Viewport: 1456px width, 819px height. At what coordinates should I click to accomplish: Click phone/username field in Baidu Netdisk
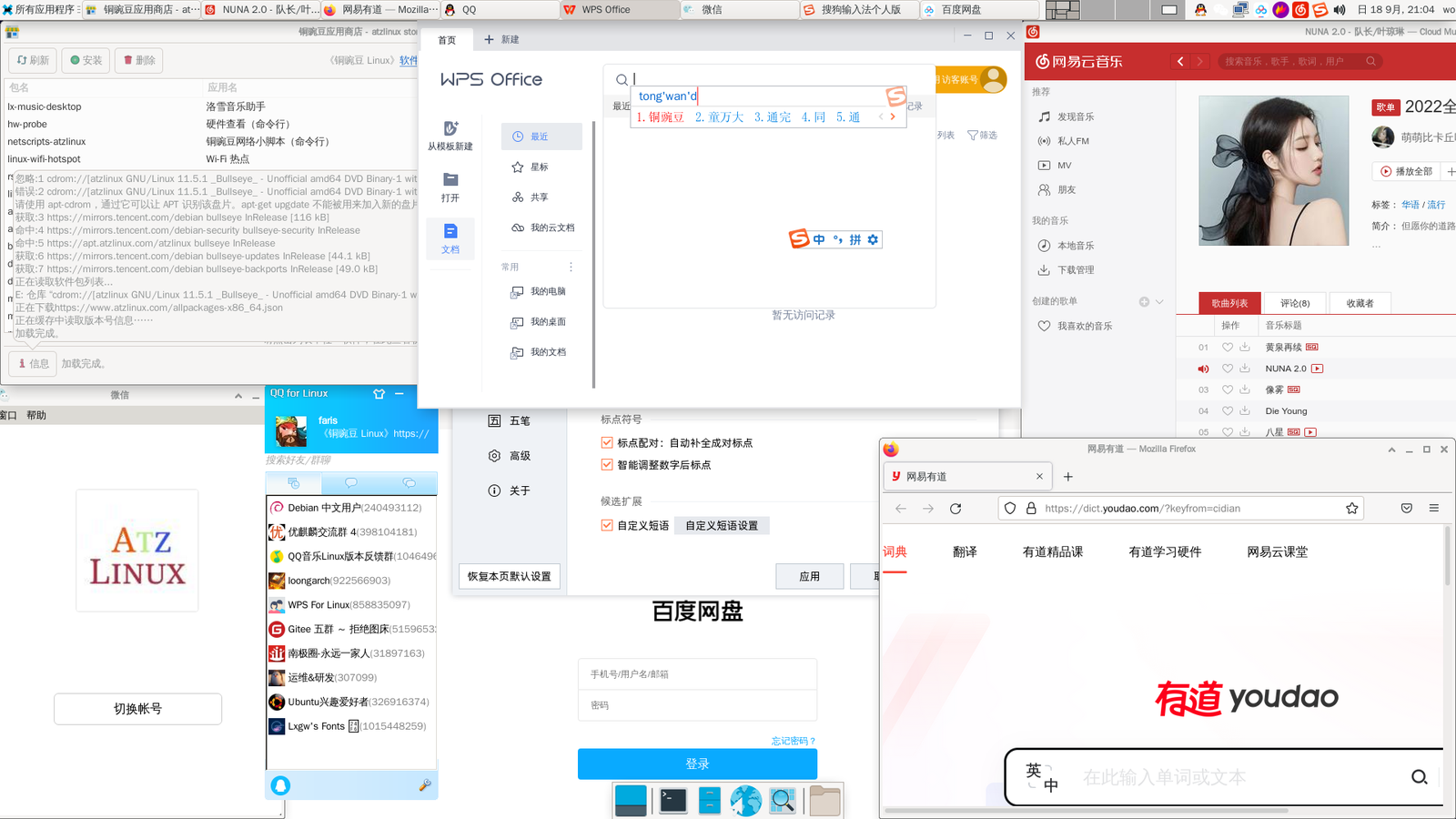tap(697, 674)
